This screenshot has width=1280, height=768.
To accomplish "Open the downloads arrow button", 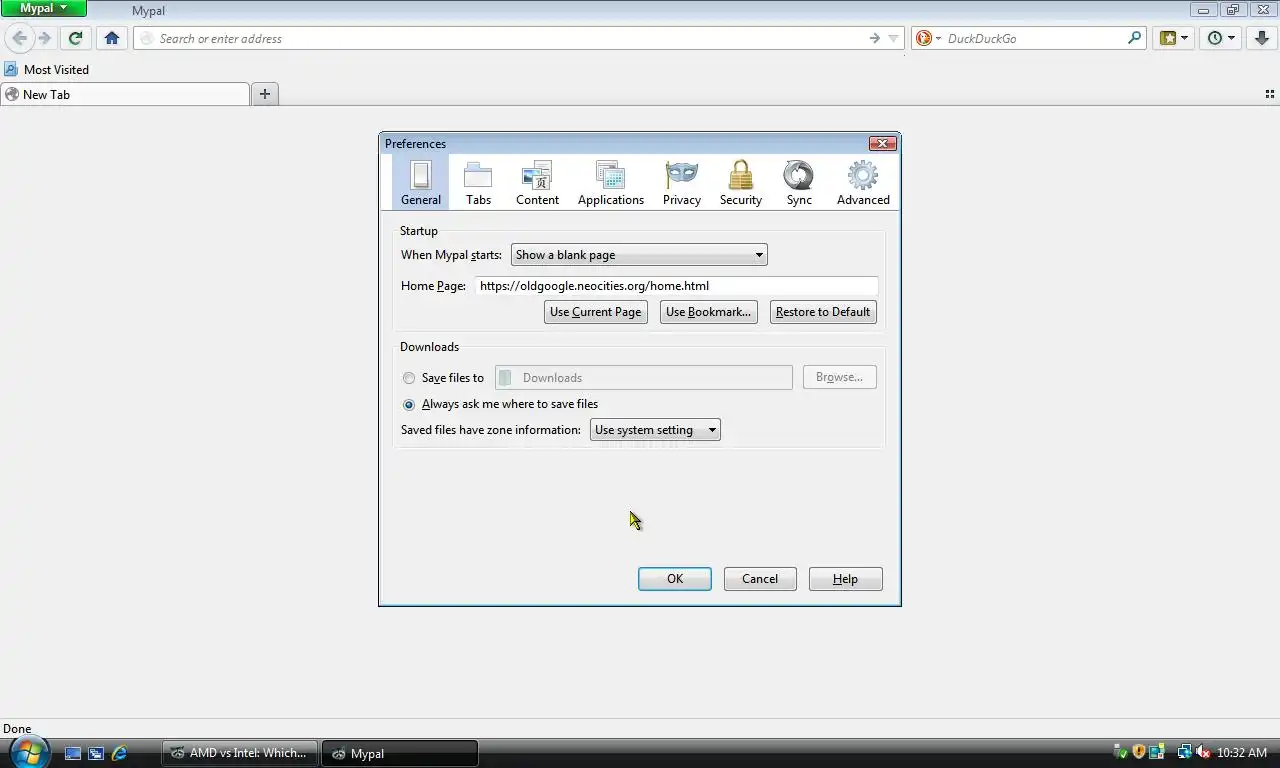I will (1262, 38).
